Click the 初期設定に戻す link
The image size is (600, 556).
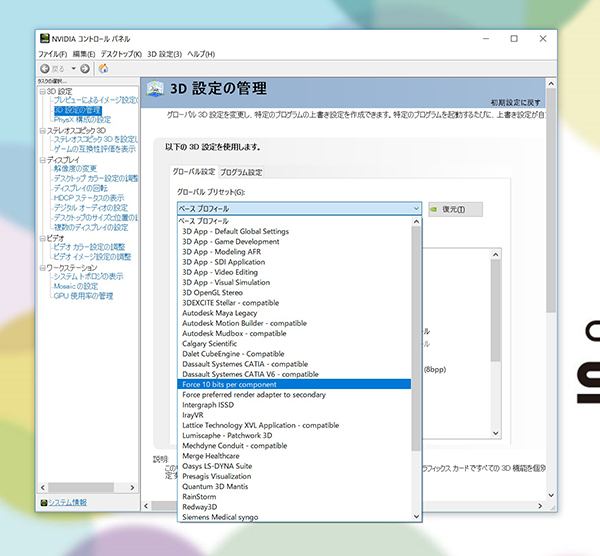click(515, 103)
